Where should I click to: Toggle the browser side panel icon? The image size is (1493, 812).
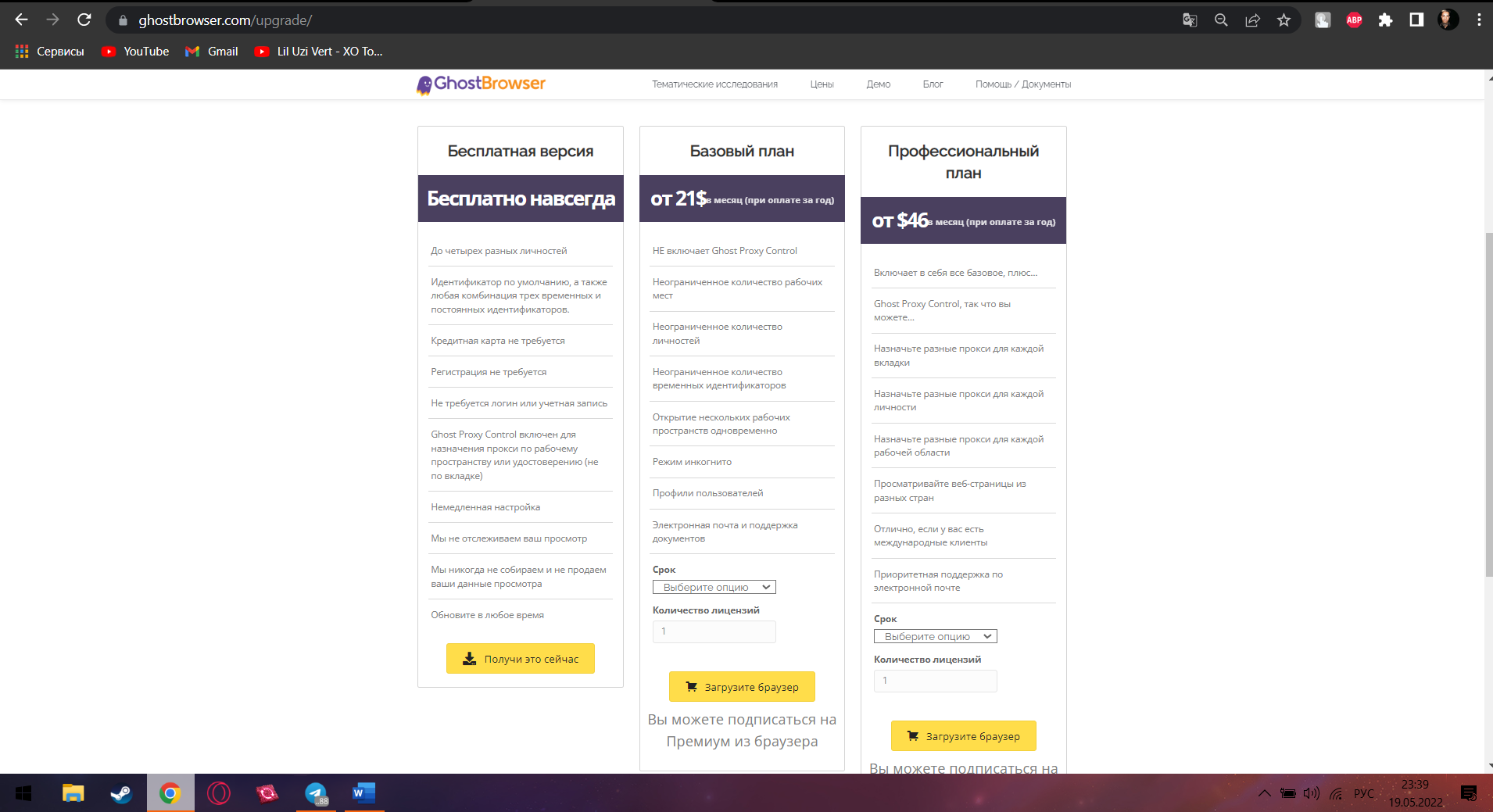1416,20
